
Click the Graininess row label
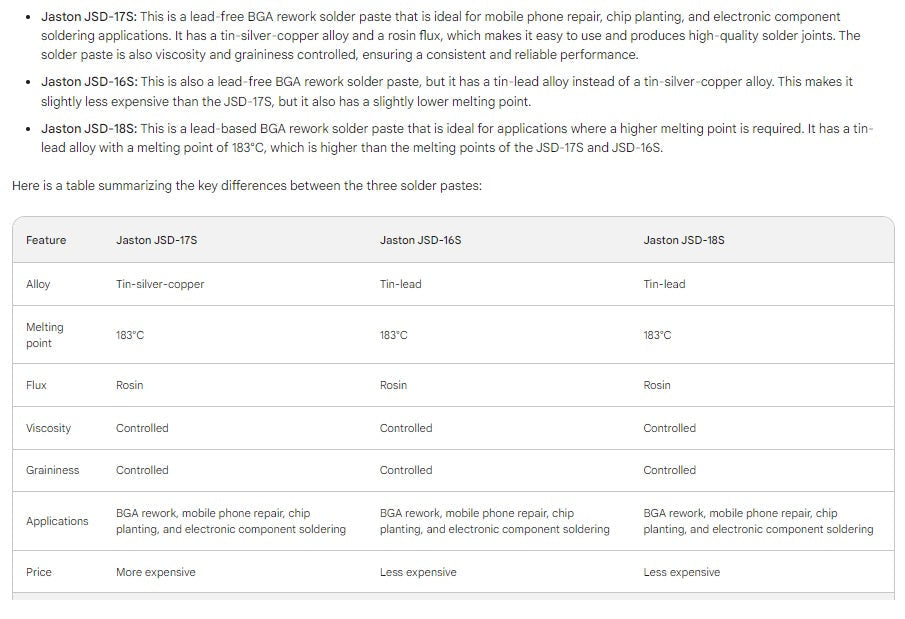coord(53,470)
